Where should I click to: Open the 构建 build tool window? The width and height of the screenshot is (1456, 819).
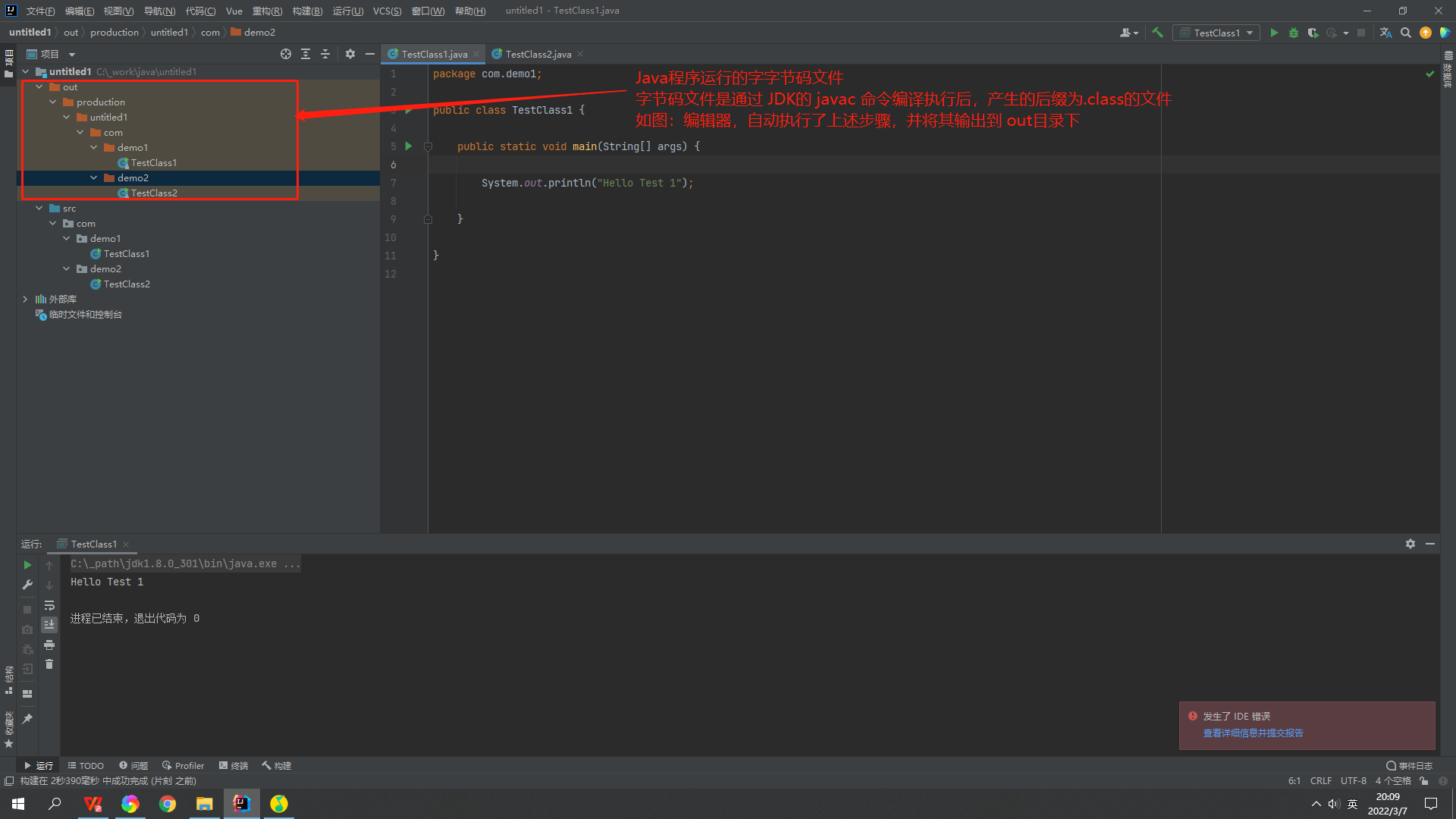(x=277, y=766)
